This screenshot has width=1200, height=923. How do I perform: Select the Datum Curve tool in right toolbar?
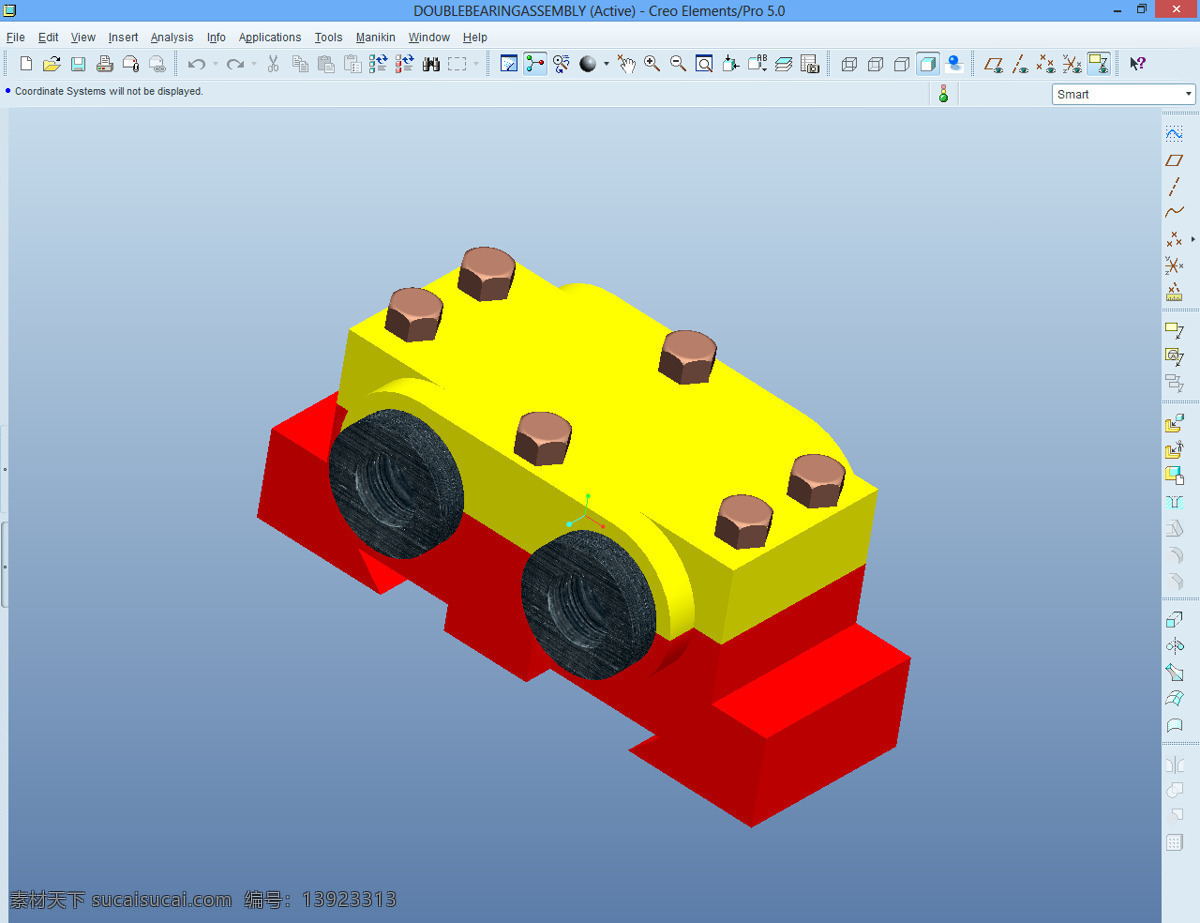1174,212
